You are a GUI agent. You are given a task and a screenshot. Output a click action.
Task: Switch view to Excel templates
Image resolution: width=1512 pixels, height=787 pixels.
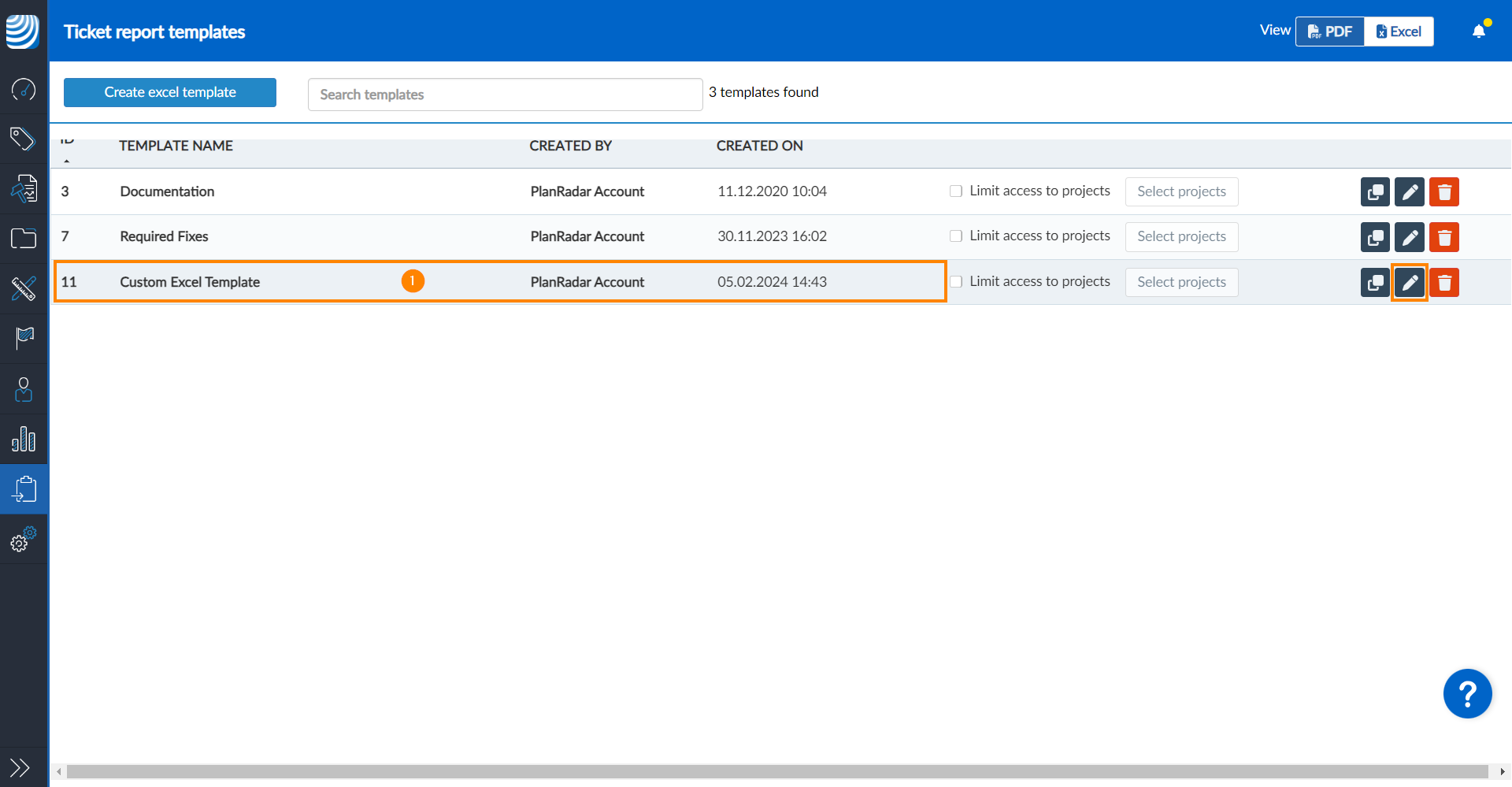pyautogui.click(x=1399, y=32)
